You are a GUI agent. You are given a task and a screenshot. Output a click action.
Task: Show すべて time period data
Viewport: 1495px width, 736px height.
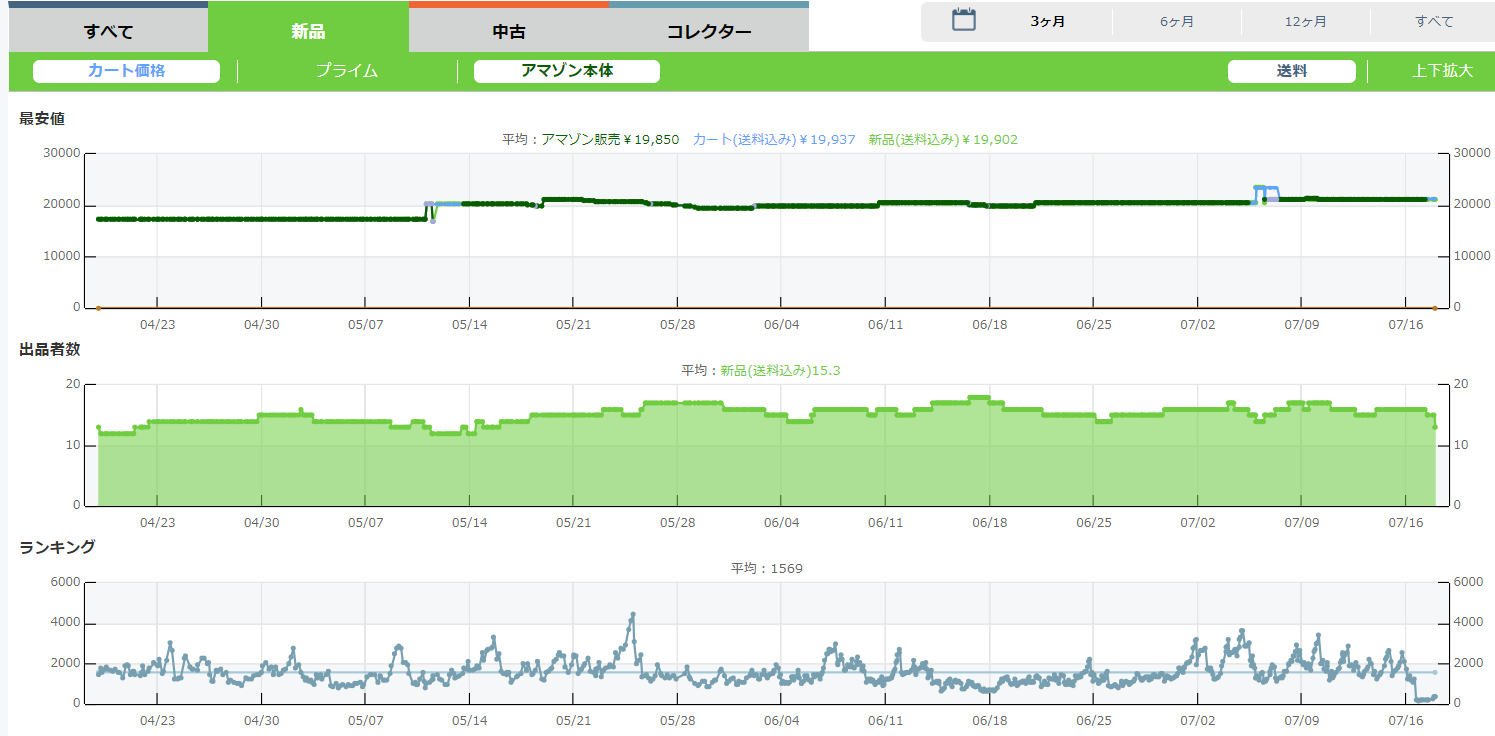(x=1433, y=21)
